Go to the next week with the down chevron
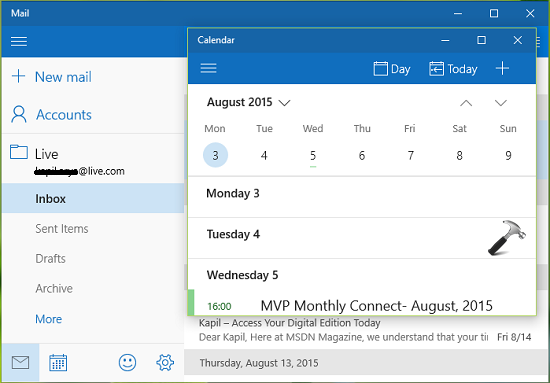Screen dimensions: 550x383 click(x=501, y=103)
